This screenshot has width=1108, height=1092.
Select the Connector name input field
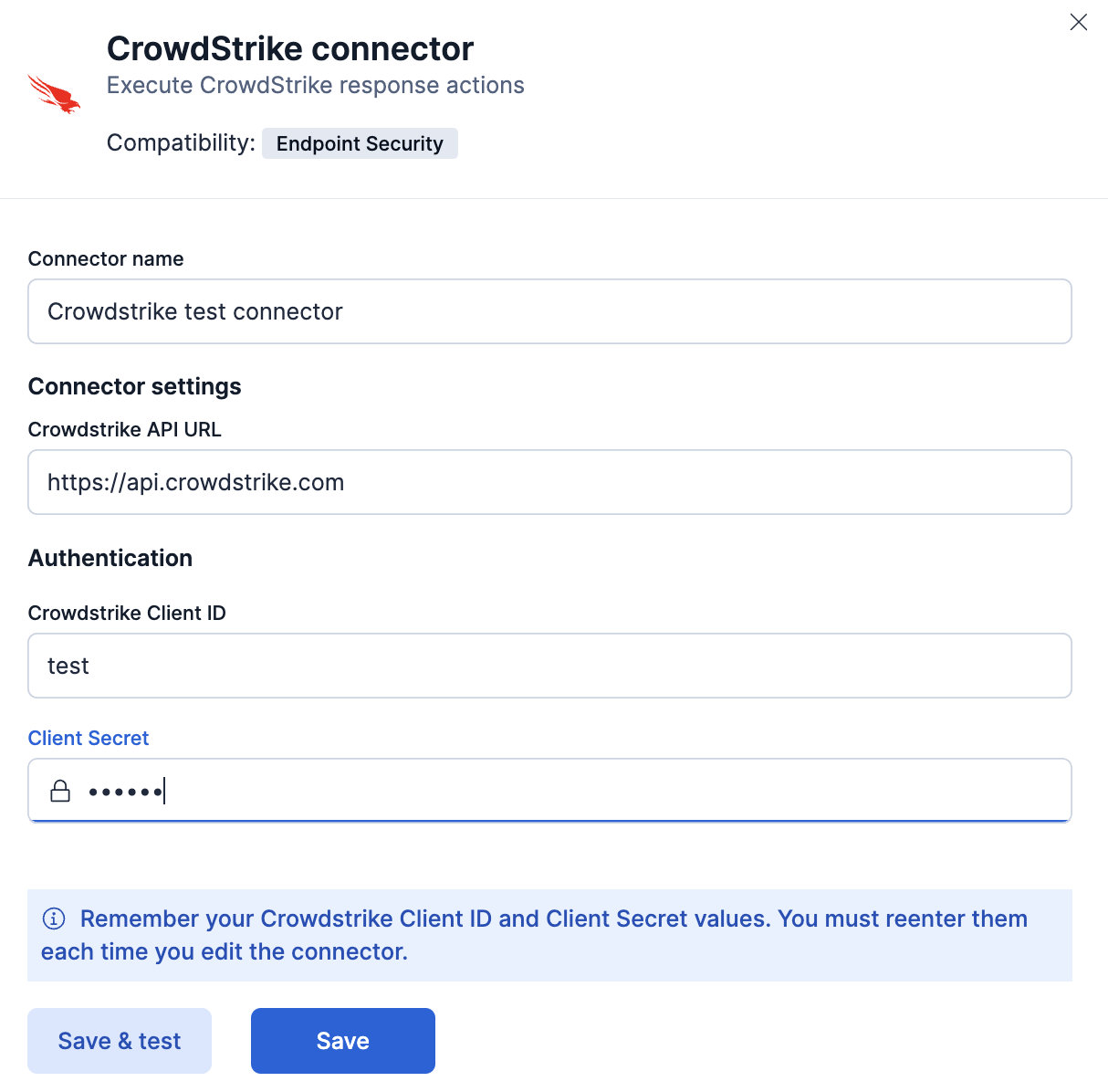[x=549, y=311]
